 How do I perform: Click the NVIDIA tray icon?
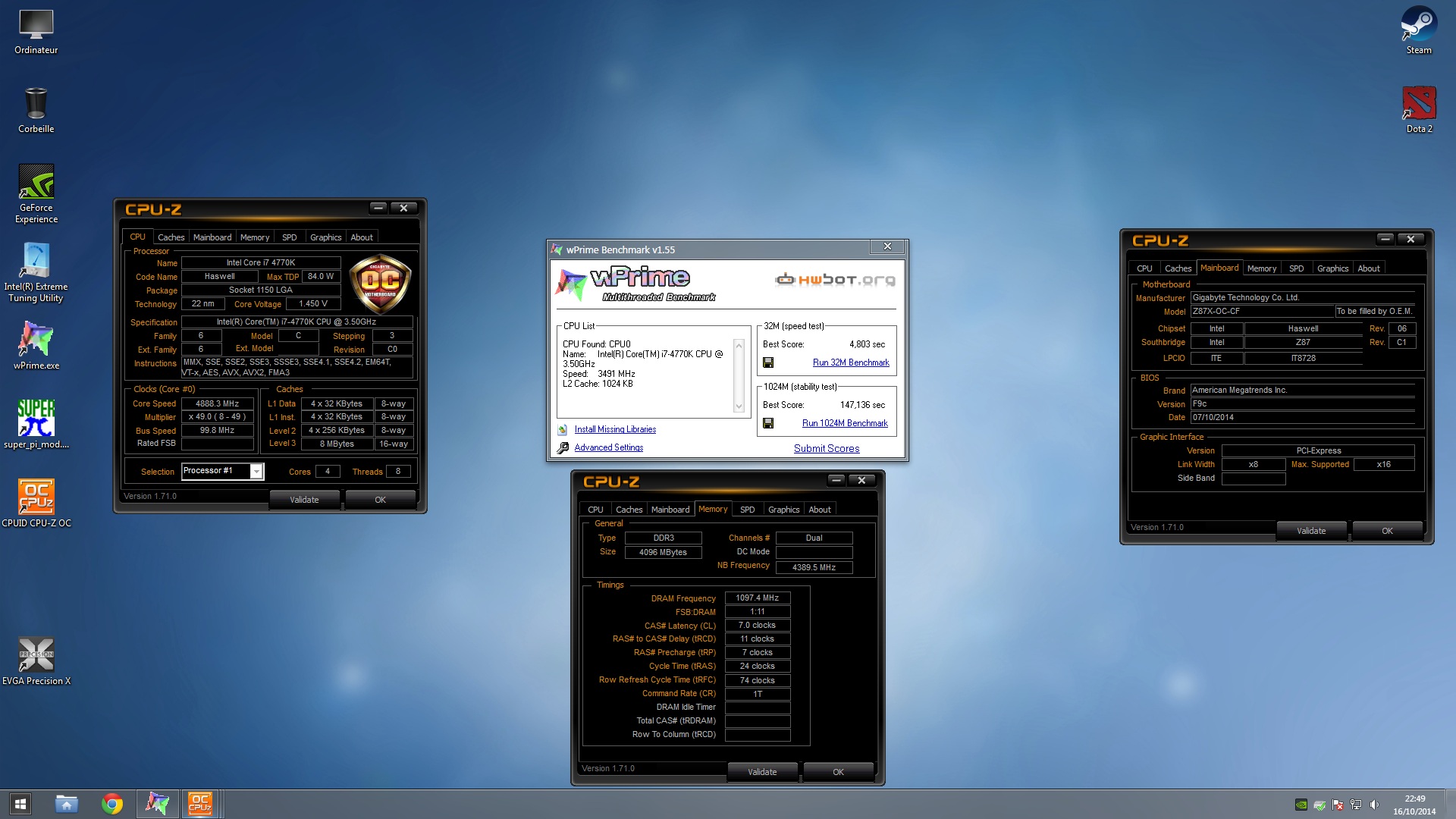pos(1301,805)
